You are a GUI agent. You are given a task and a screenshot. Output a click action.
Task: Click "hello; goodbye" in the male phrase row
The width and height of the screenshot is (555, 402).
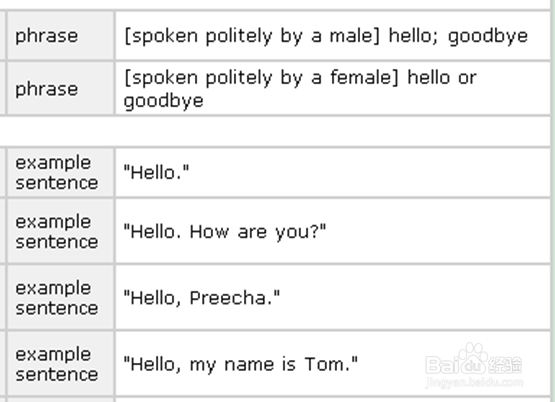458,36
